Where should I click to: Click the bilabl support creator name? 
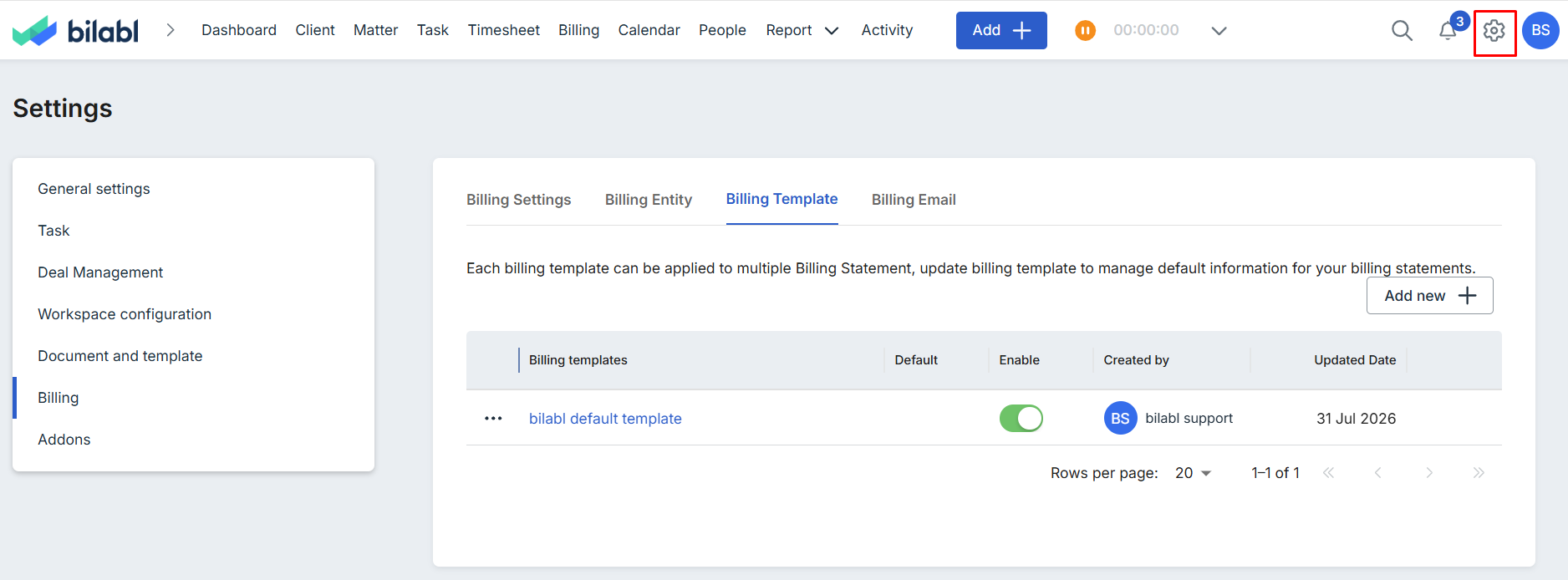point(1189,418)
